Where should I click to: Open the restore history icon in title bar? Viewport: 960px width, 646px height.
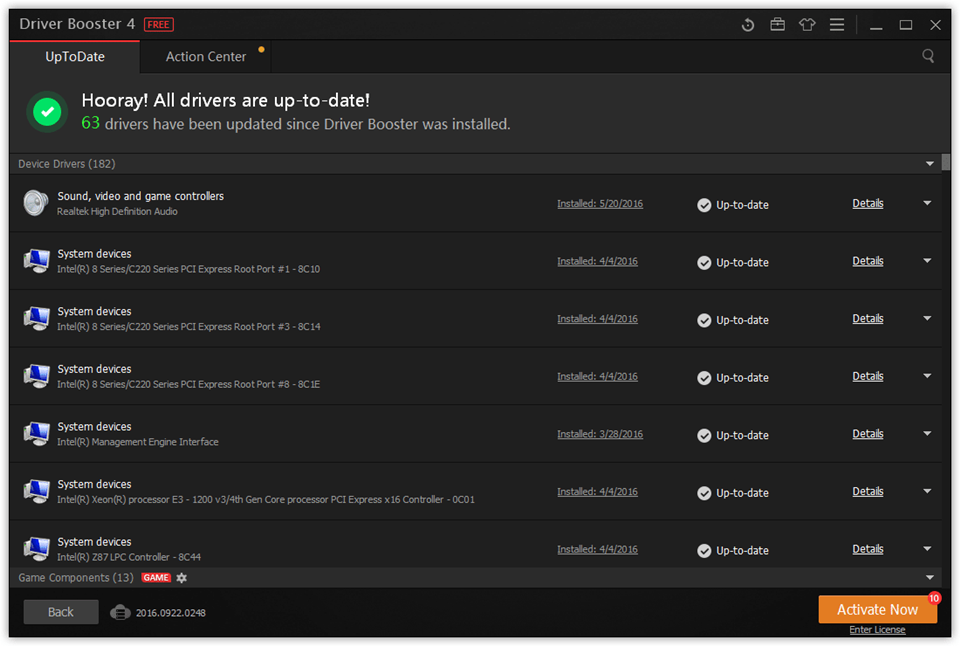pyautogui.click(x=748, y=25)
